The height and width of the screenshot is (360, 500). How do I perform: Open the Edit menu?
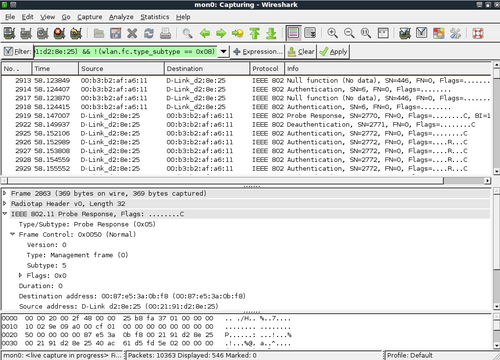[27, 17]
